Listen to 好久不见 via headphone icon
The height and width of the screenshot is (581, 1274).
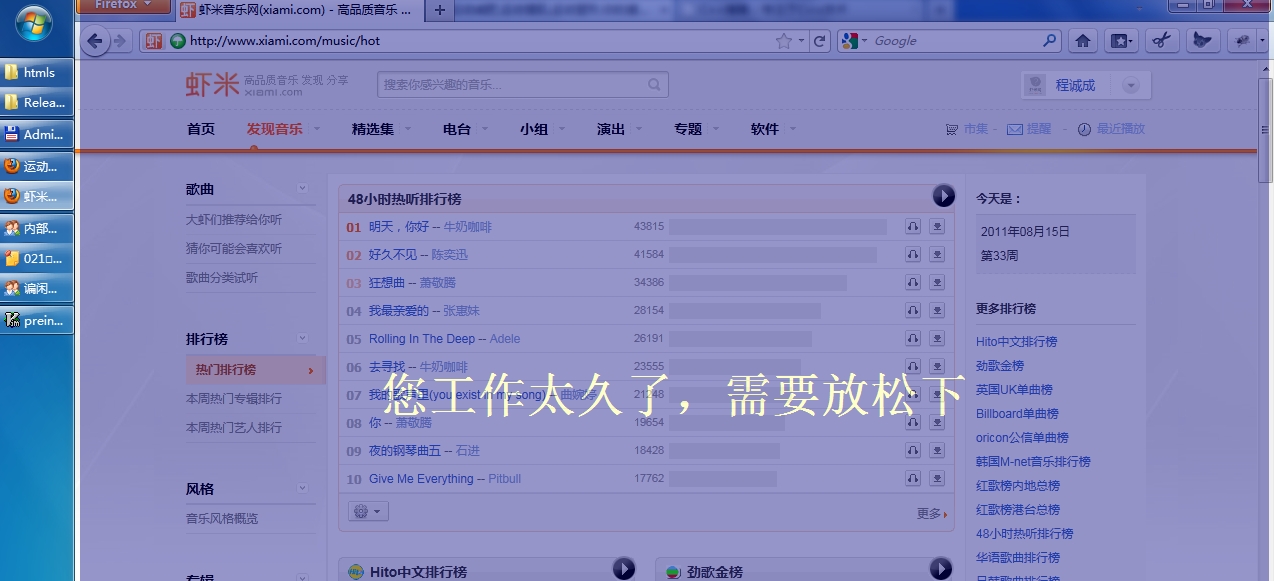(913, 255)
